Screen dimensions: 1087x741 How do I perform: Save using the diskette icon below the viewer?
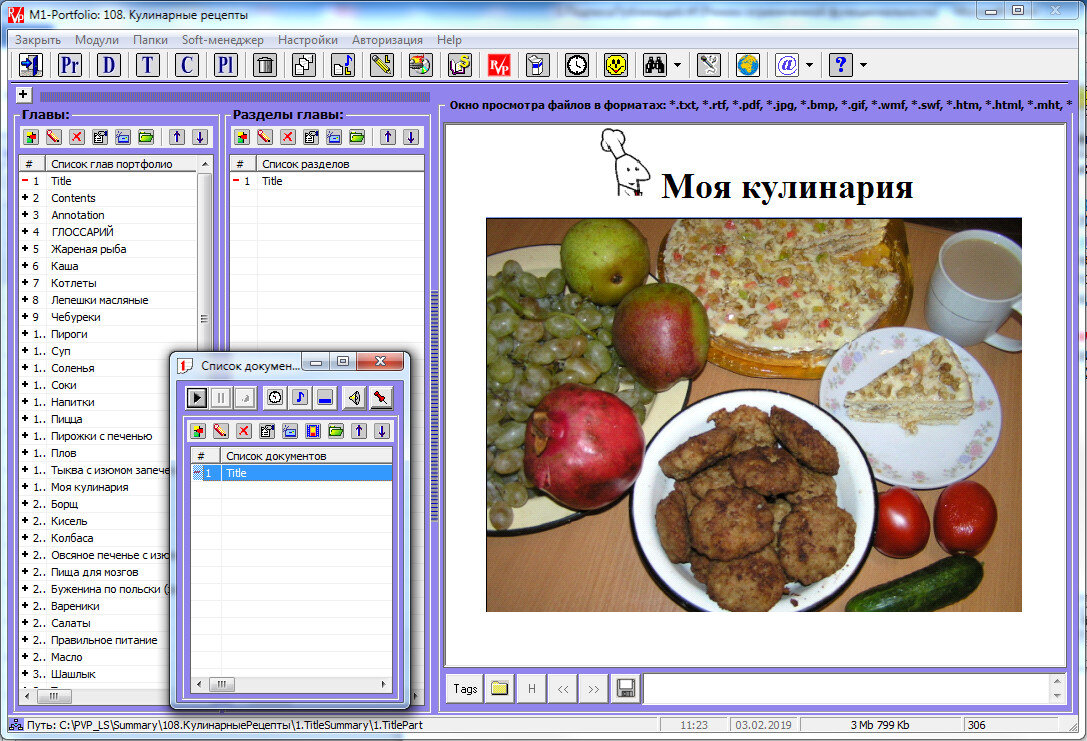(x=626, y=688)
